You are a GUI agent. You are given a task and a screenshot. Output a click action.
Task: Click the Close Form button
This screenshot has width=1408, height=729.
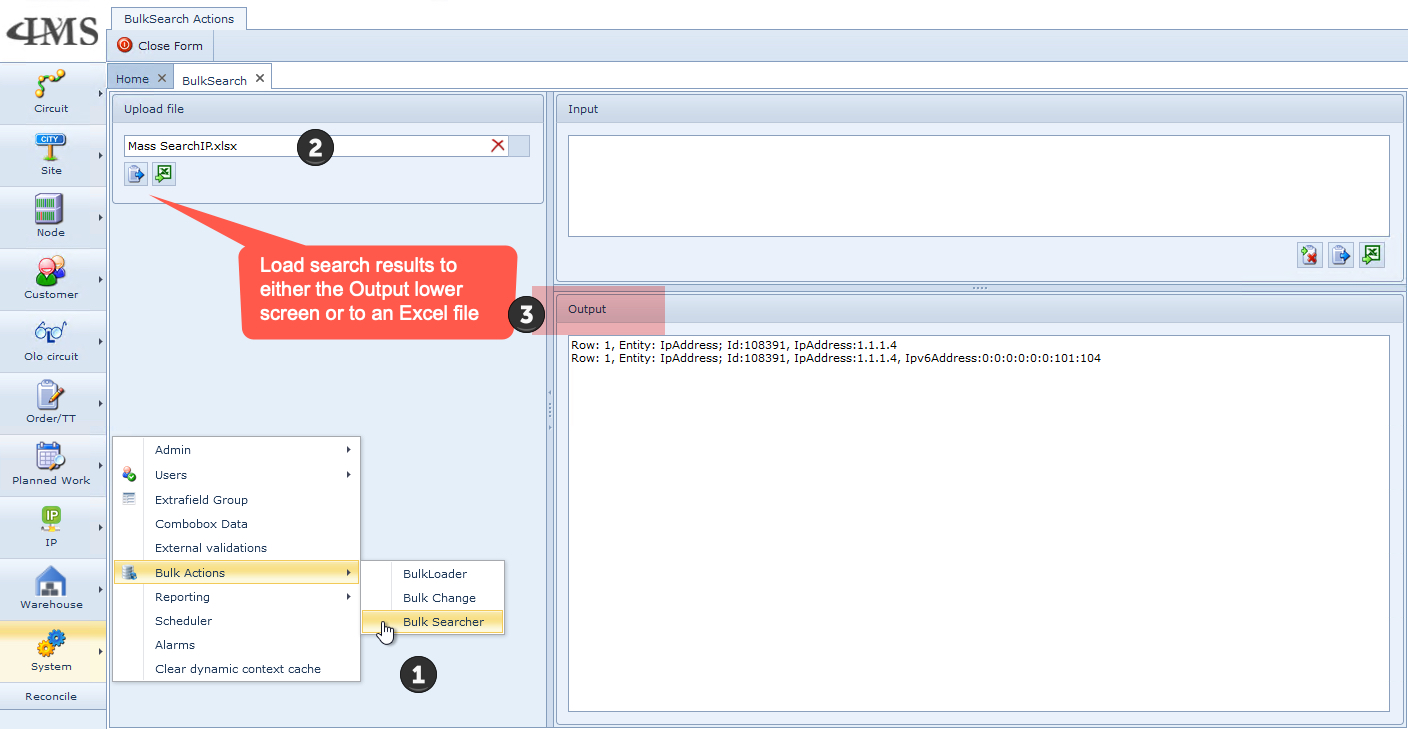[160, 45]
